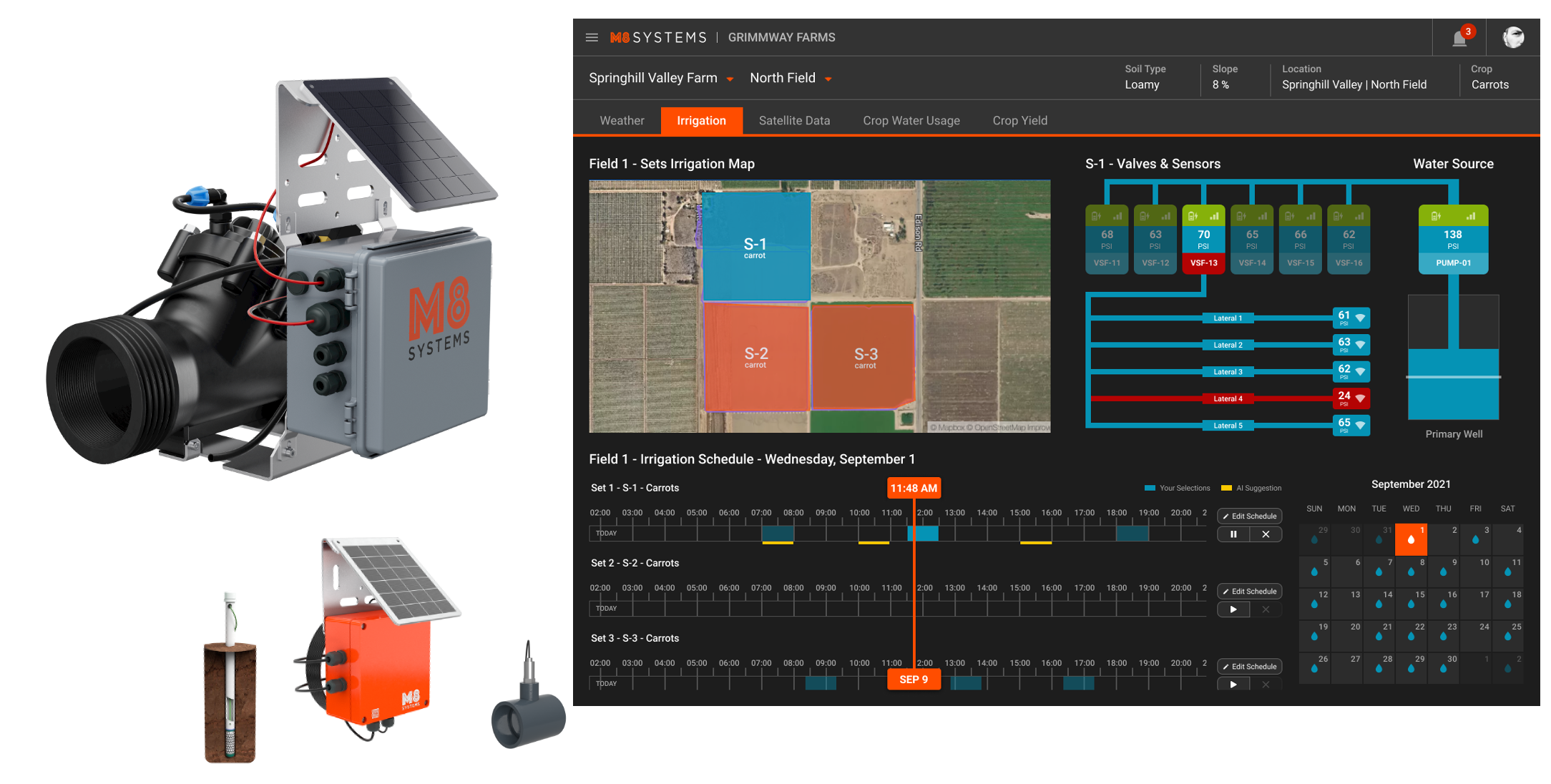Click Your Selections legend swatch
Viewport: 1551px width, 784px height.
1150,488
